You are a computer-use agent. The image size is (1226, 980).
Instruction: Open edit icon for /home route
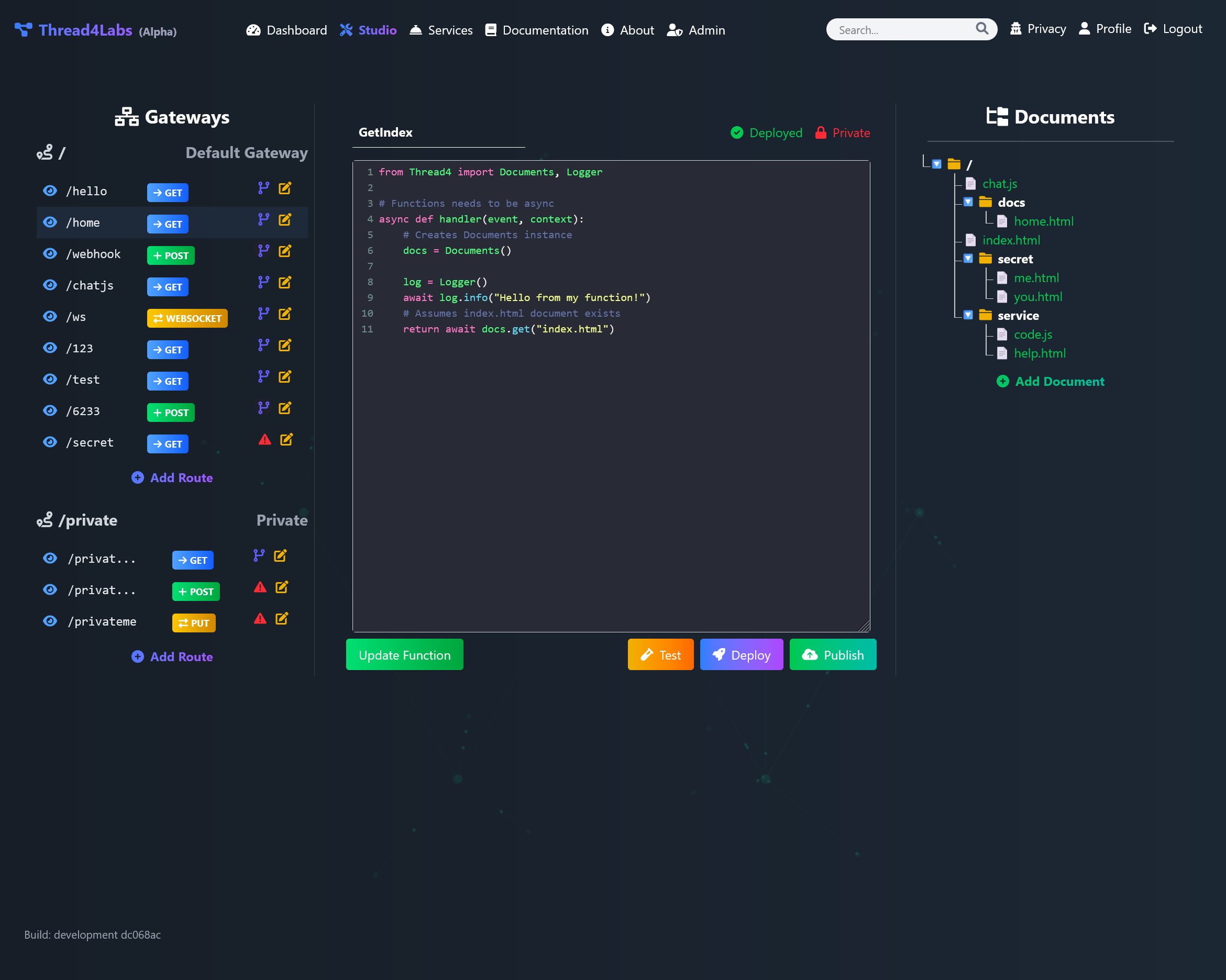[285, 219]
